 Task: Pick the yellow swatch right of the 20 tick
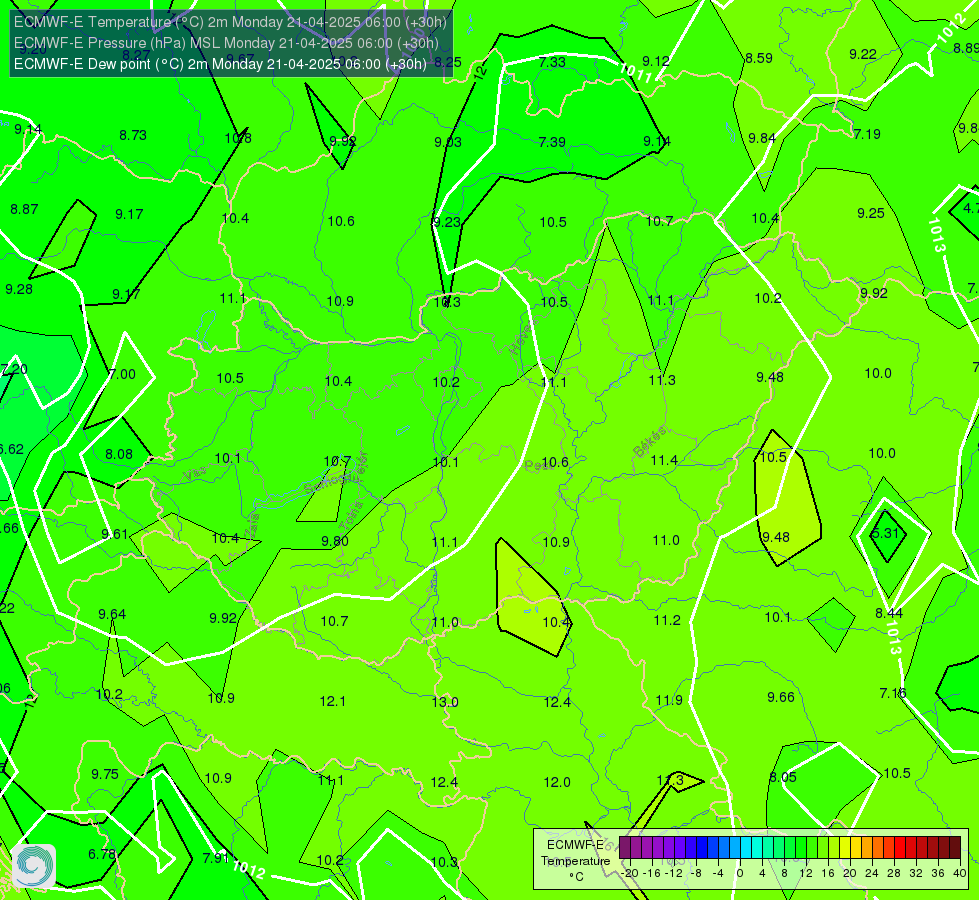click(856, 848)
